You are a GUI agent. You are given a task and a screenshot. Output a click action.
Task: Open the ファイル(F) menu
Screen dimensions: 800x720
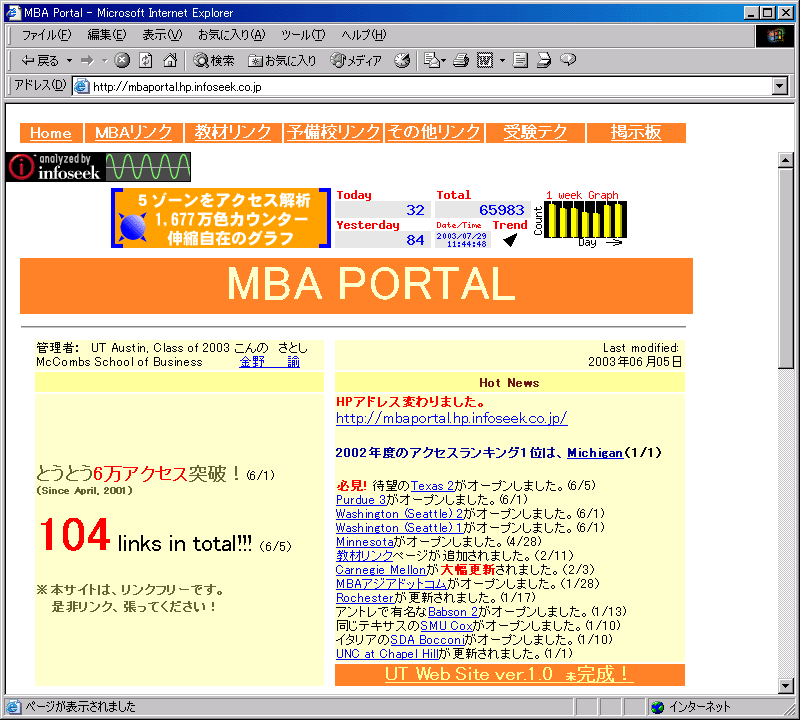coord(46,35)
